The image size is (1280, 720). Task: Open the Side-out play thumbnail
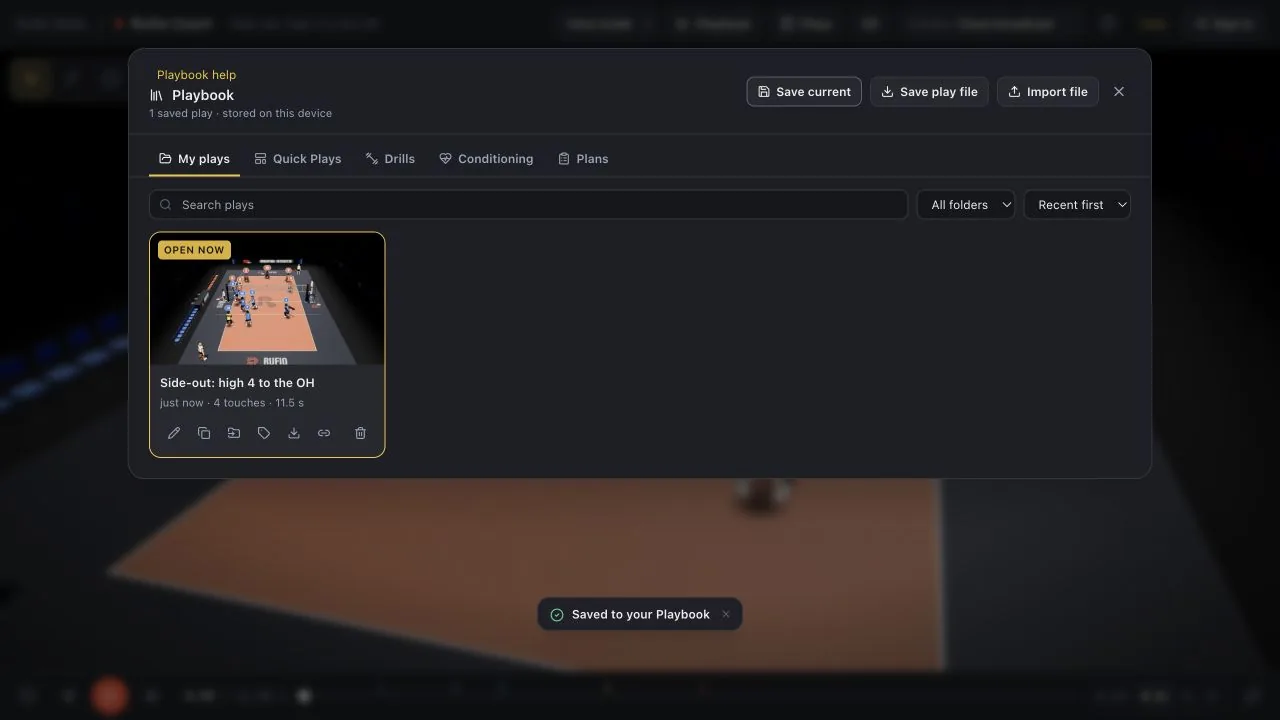267,299
